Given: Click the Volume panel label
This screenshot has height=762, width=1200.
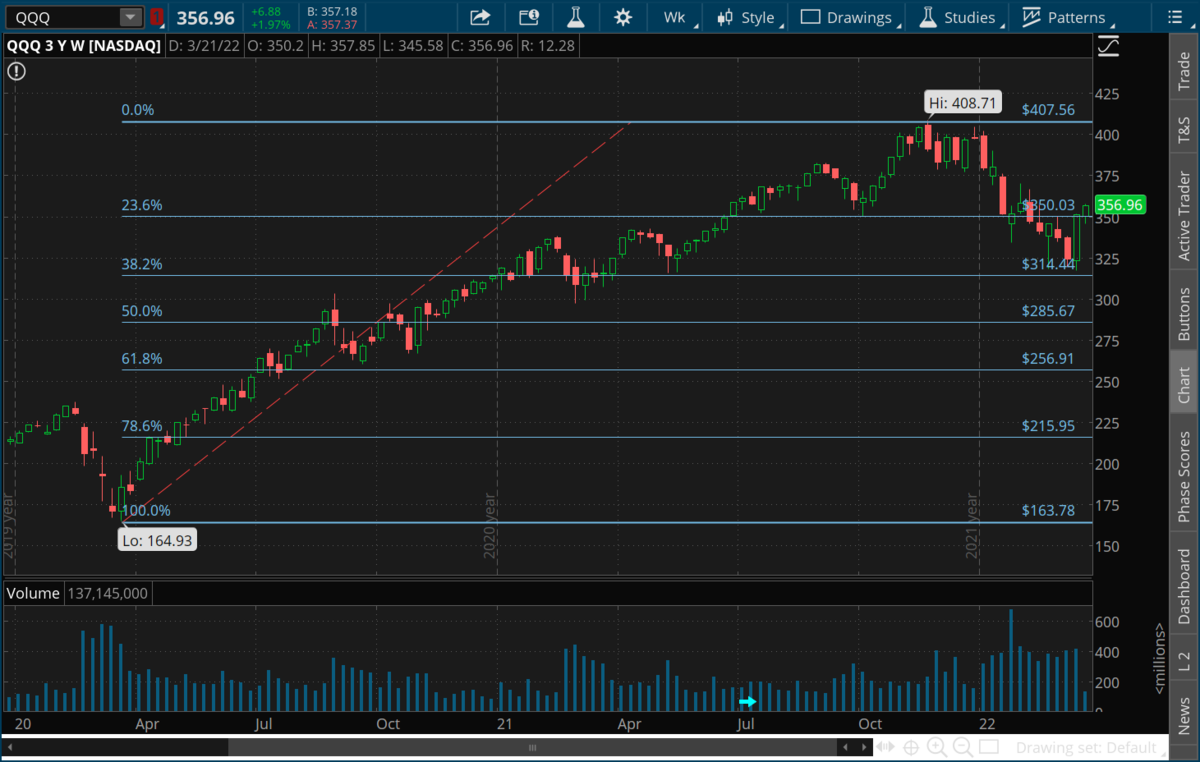Looking at the screenshot, I should 34,593.
